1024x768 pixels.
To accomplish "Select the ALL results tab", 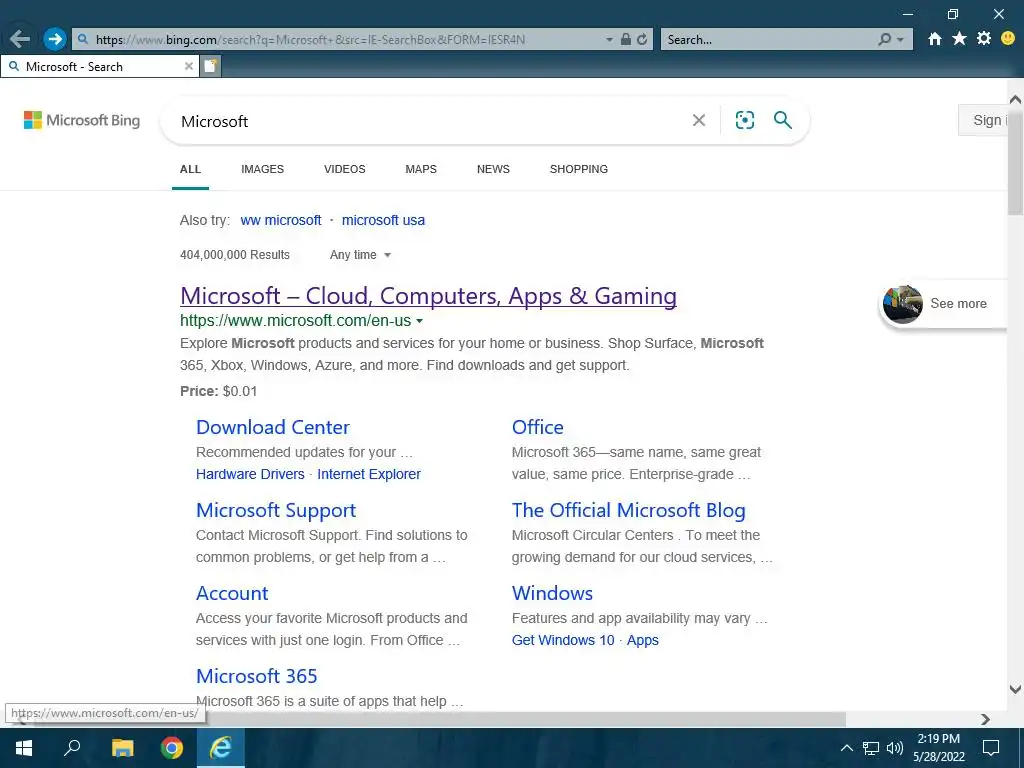I will pyautogui.click(x=190, y=169).
